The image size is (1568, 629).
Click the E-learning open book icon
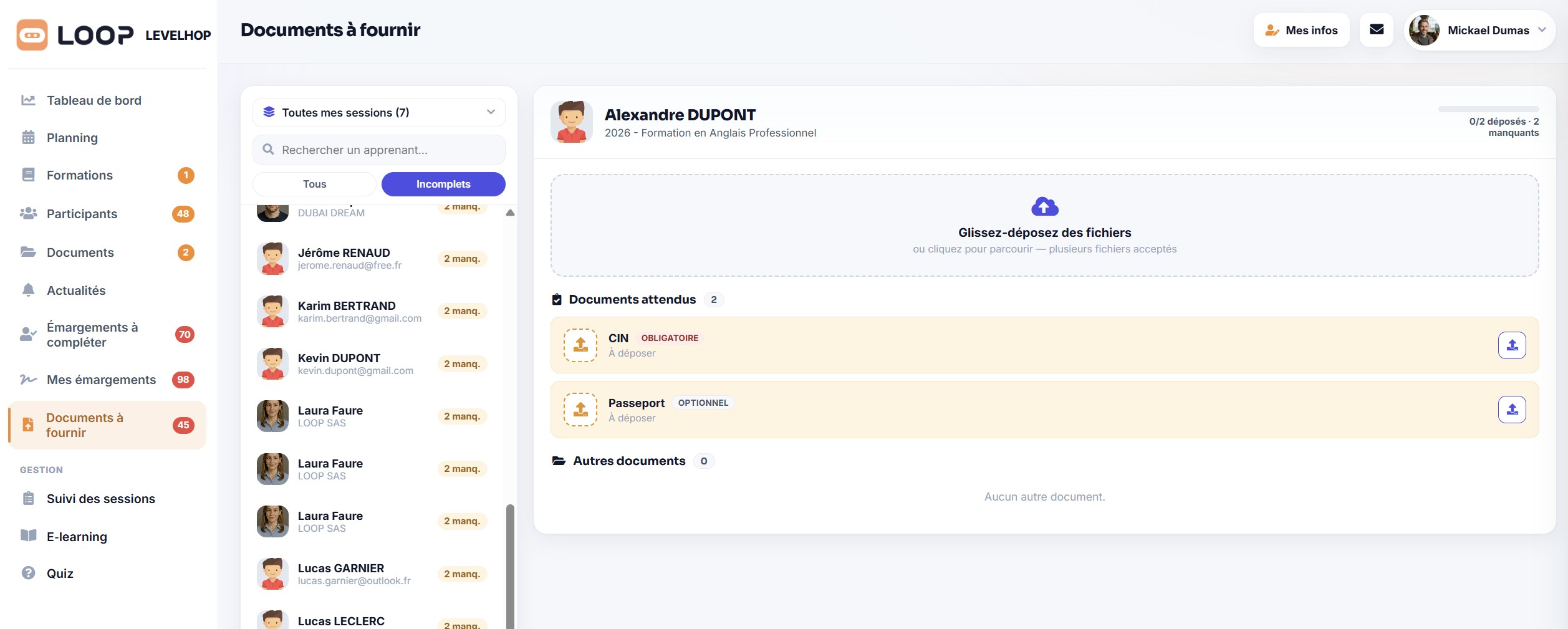tap(28, 536)
